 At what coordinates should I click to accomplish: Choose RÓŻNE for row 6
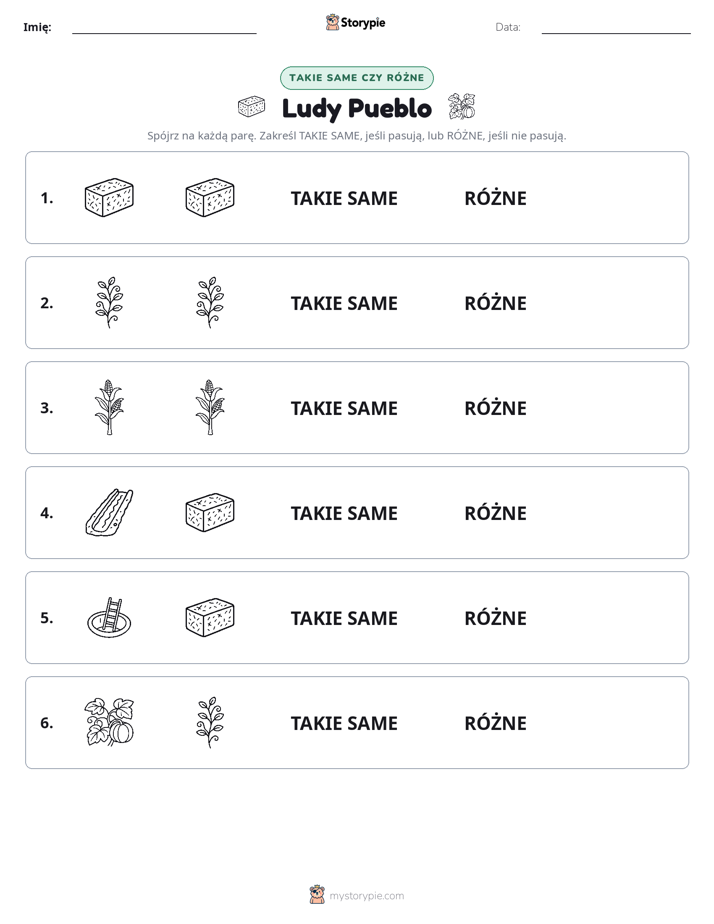(495, 722)
